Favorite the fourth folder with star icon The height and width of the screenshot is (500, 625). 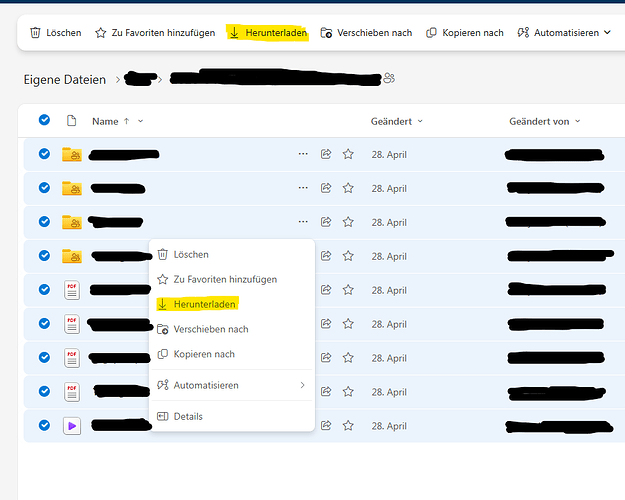click(x=348, y=256)
